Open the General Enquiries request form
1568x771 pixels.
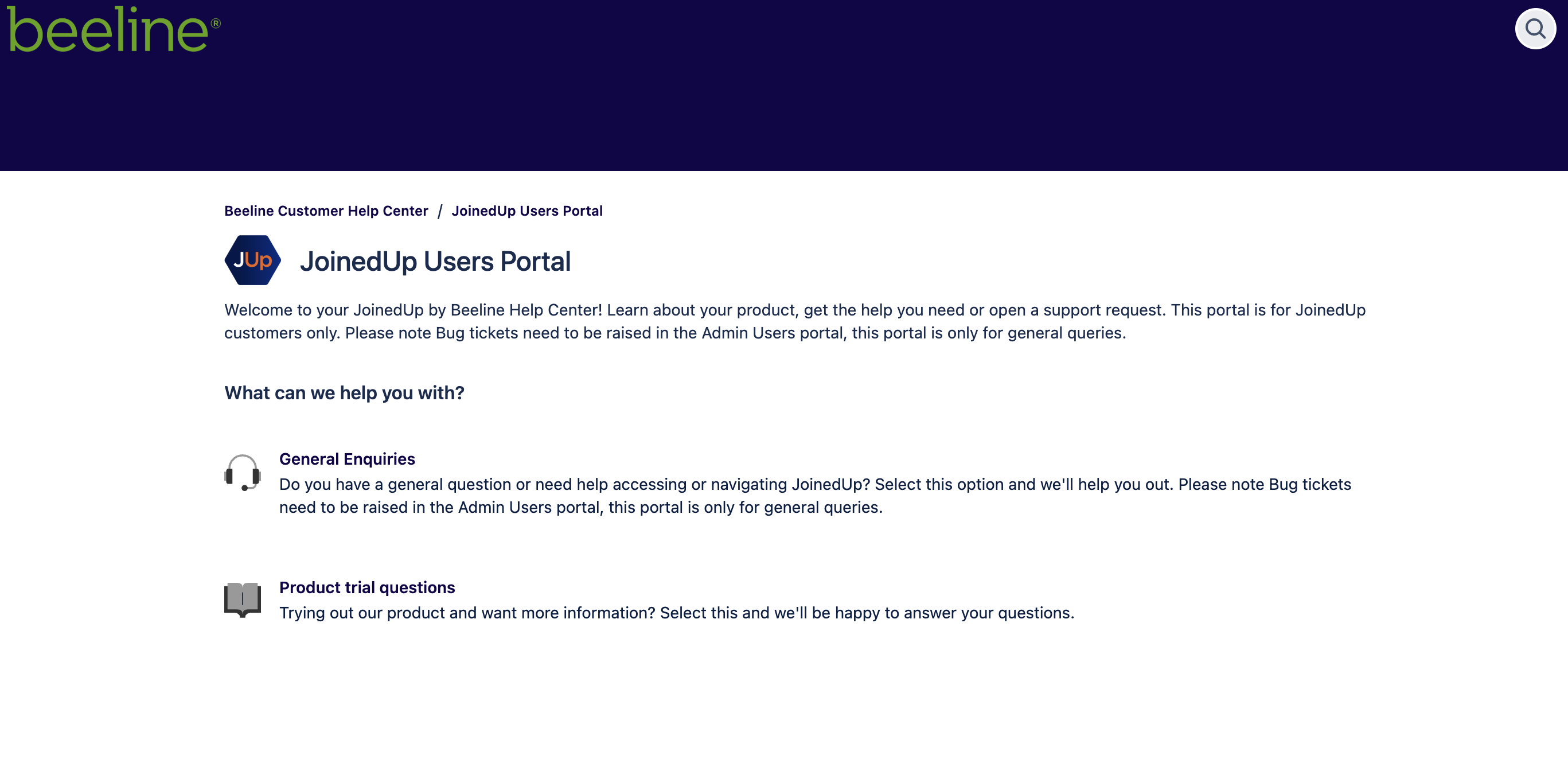pyautogui.click(x=347, y=458)
